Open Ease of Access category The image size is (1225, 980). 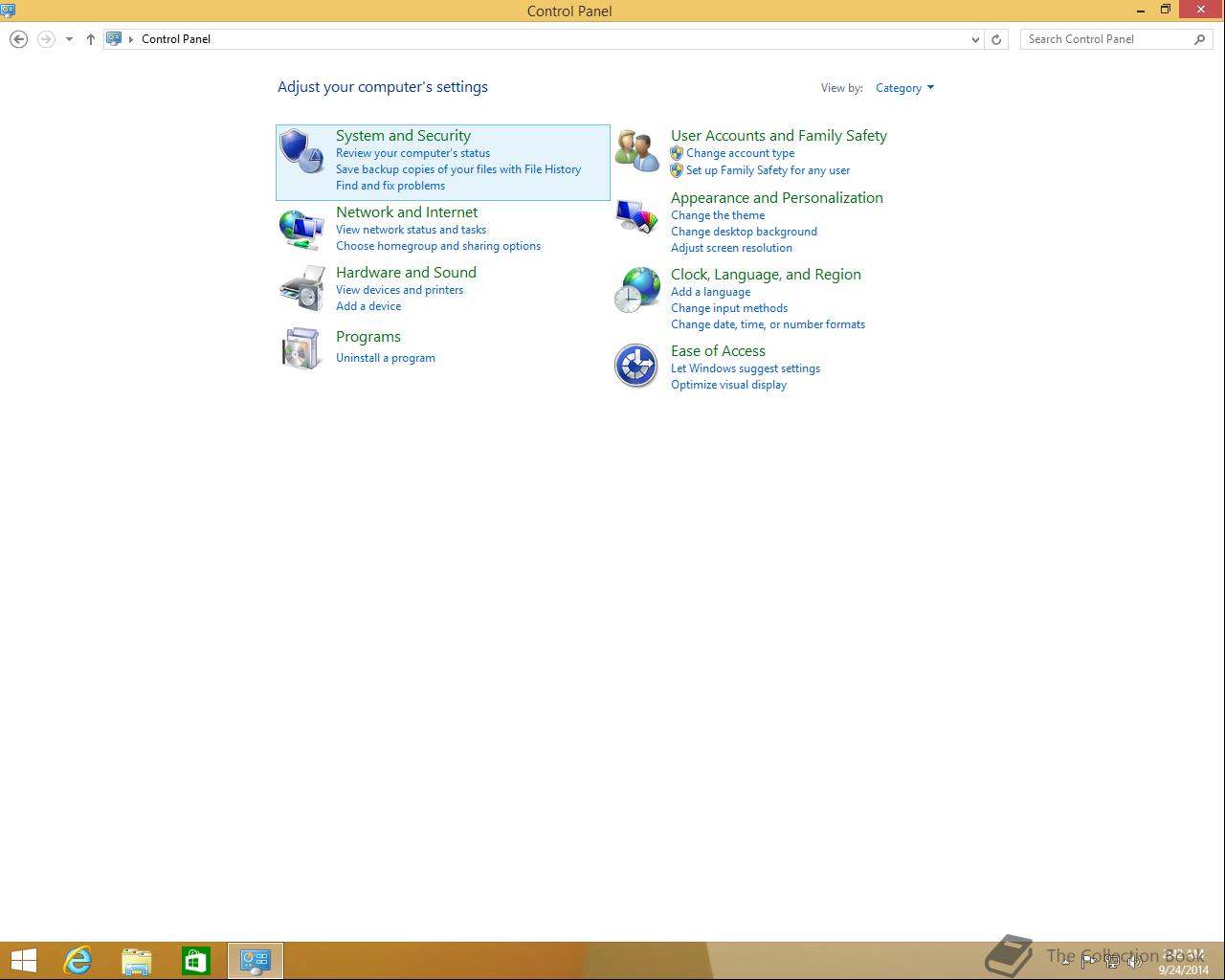point(718,351)
